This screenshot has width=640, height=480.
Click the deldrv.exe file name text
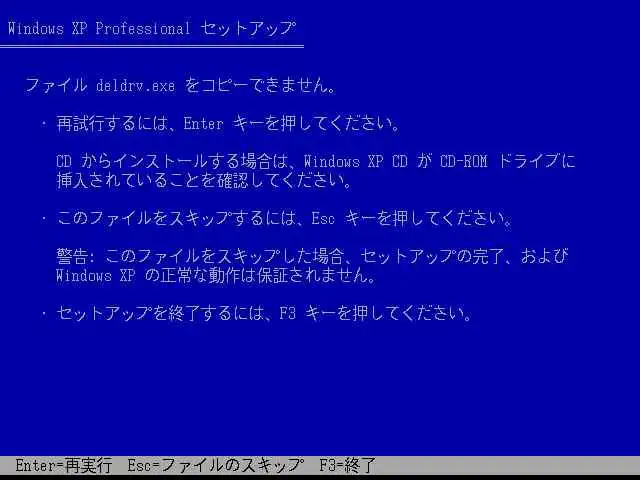tap(136, 85)
